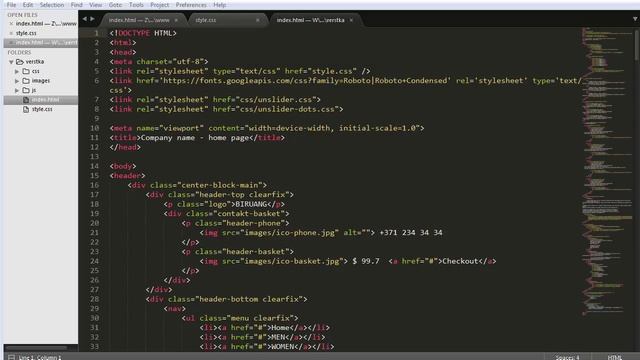Open the Project menu
Viewport: 640px width, 360px height.
[160, 5]
